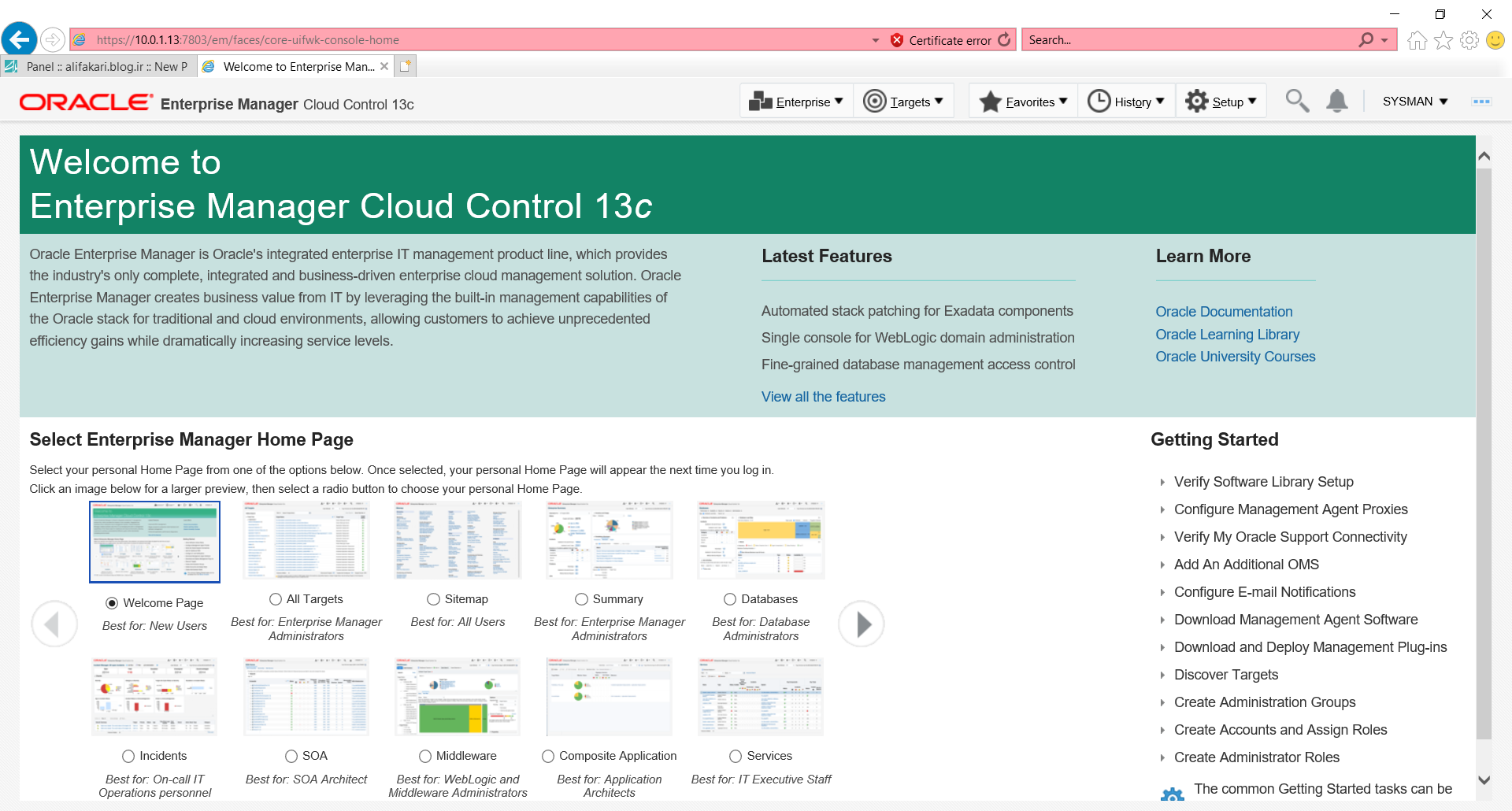Click next arrow in home page carousel
1512x811 pixels.
[x=862, y=624]
